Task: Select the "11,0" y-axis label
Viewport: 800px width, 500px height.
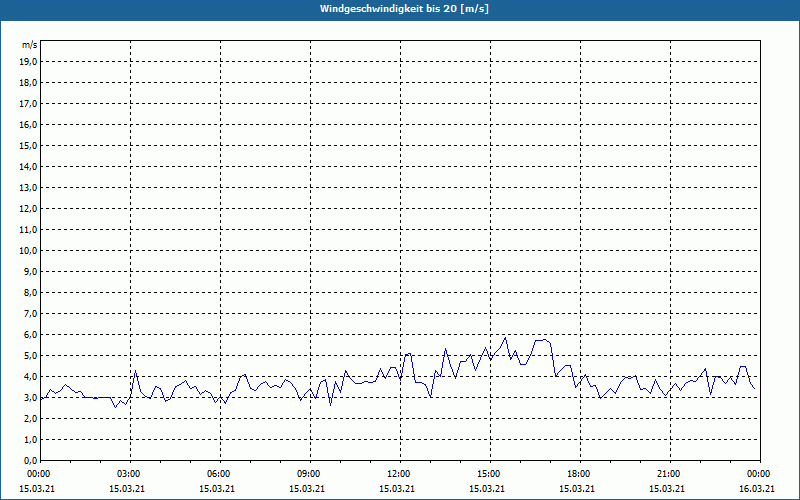Action: click(x=29, y=230)
